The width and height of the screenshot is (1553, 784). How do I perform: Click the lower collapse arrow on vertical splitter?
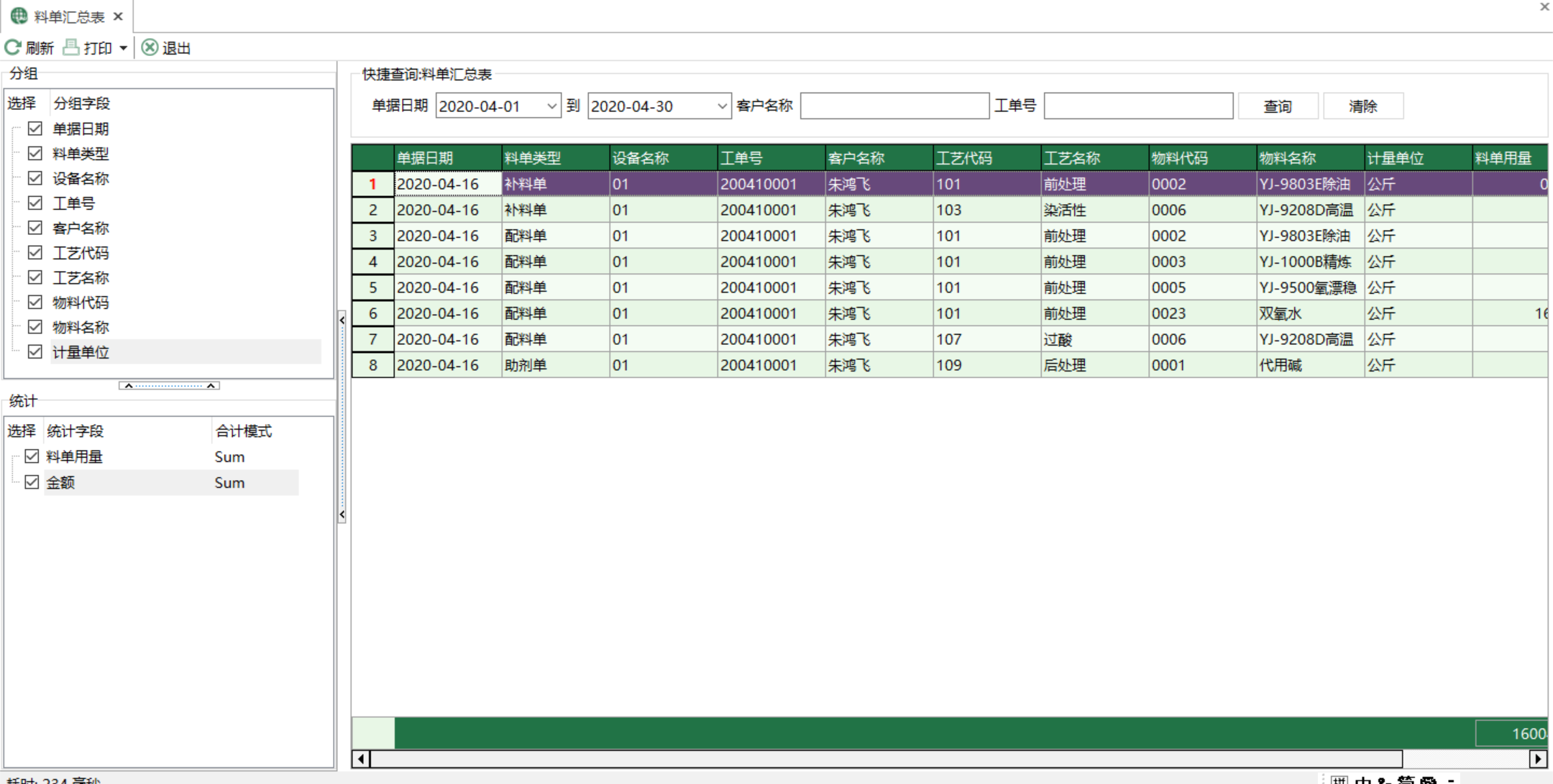pyautogui.click(x=342, y=515)
